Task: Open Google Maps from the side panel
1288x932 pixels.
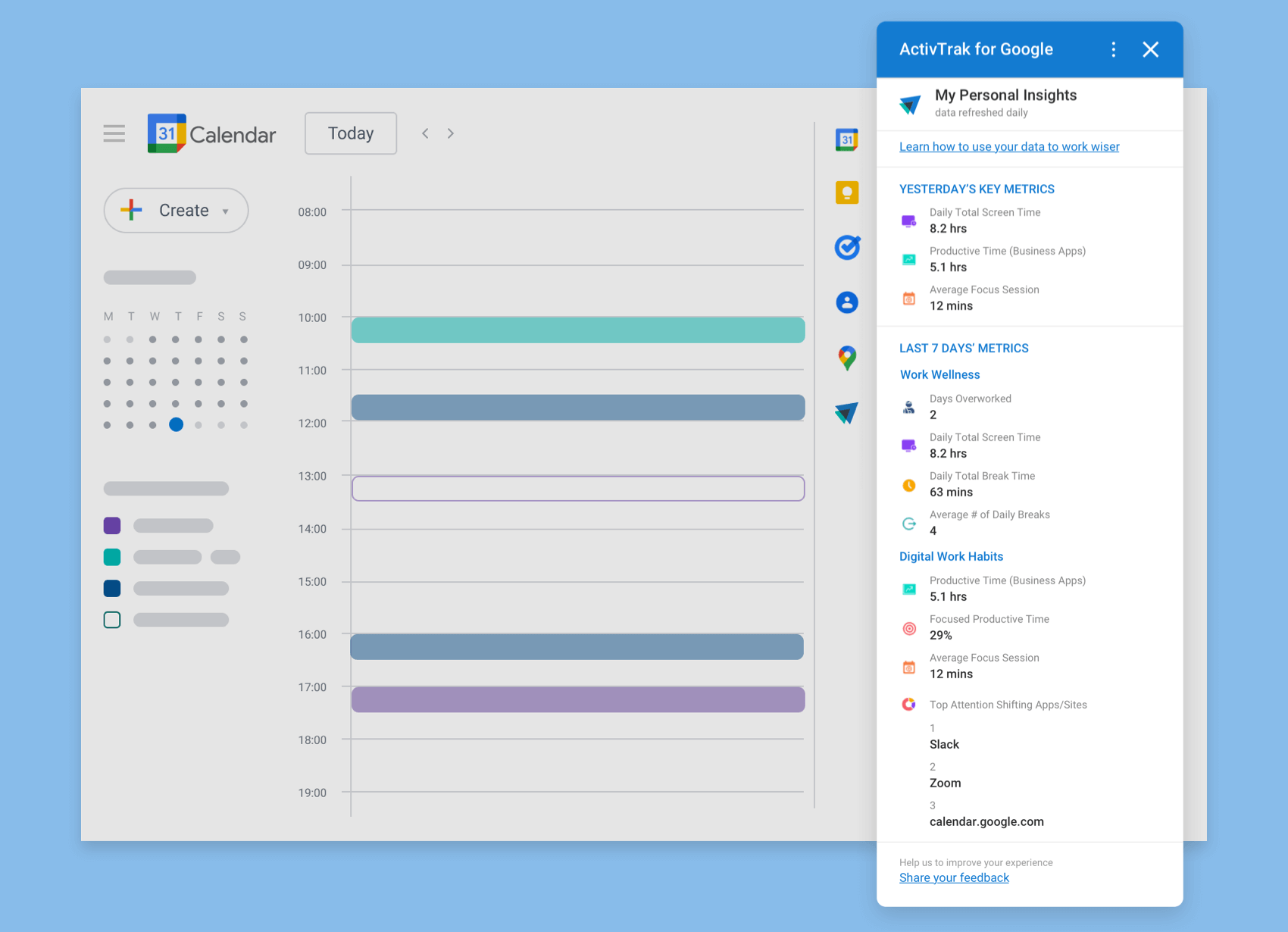Action: click(847, 358)
